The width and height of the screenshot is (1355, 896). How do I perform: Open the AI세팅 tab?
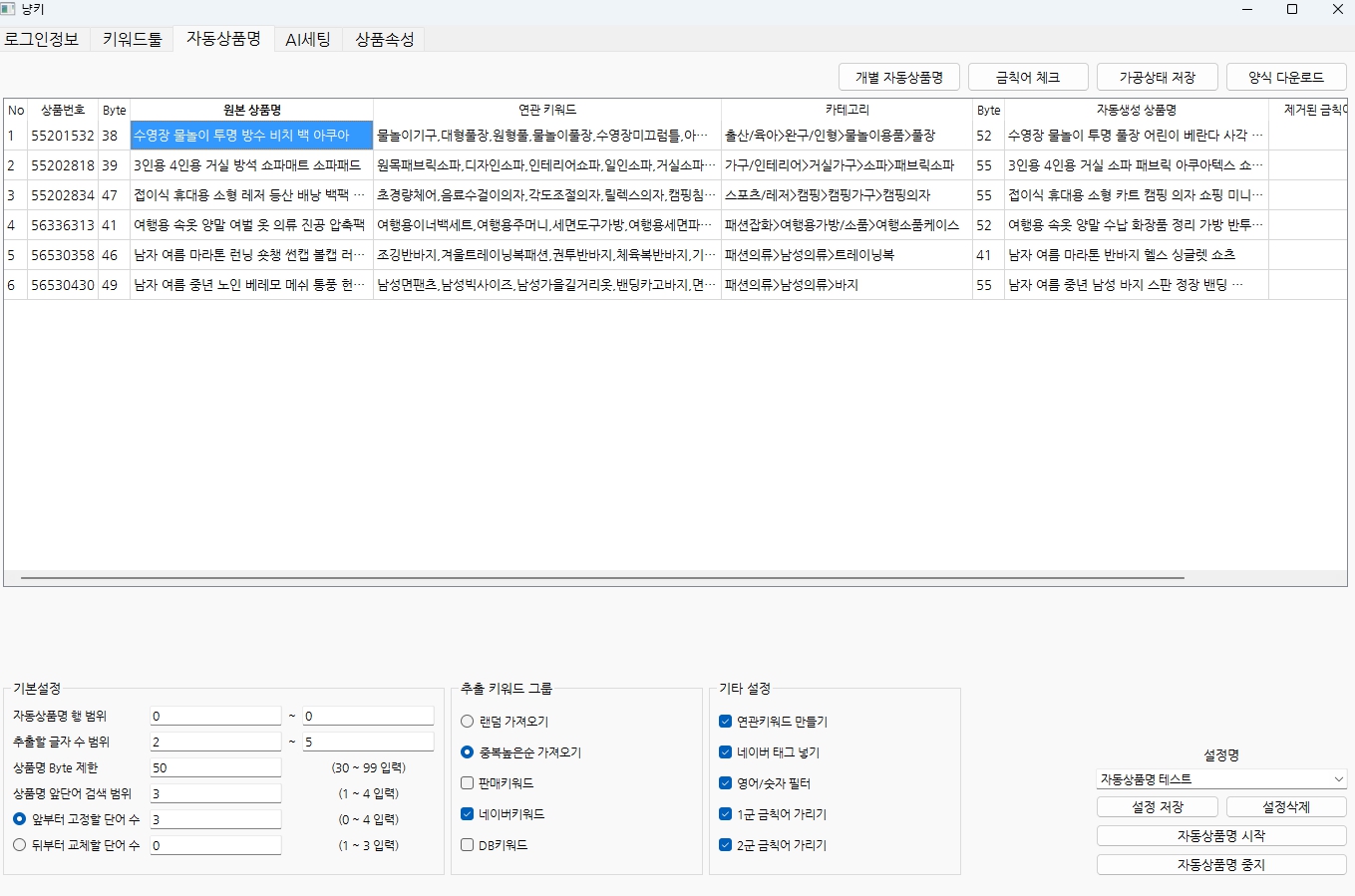pos(306,40)
